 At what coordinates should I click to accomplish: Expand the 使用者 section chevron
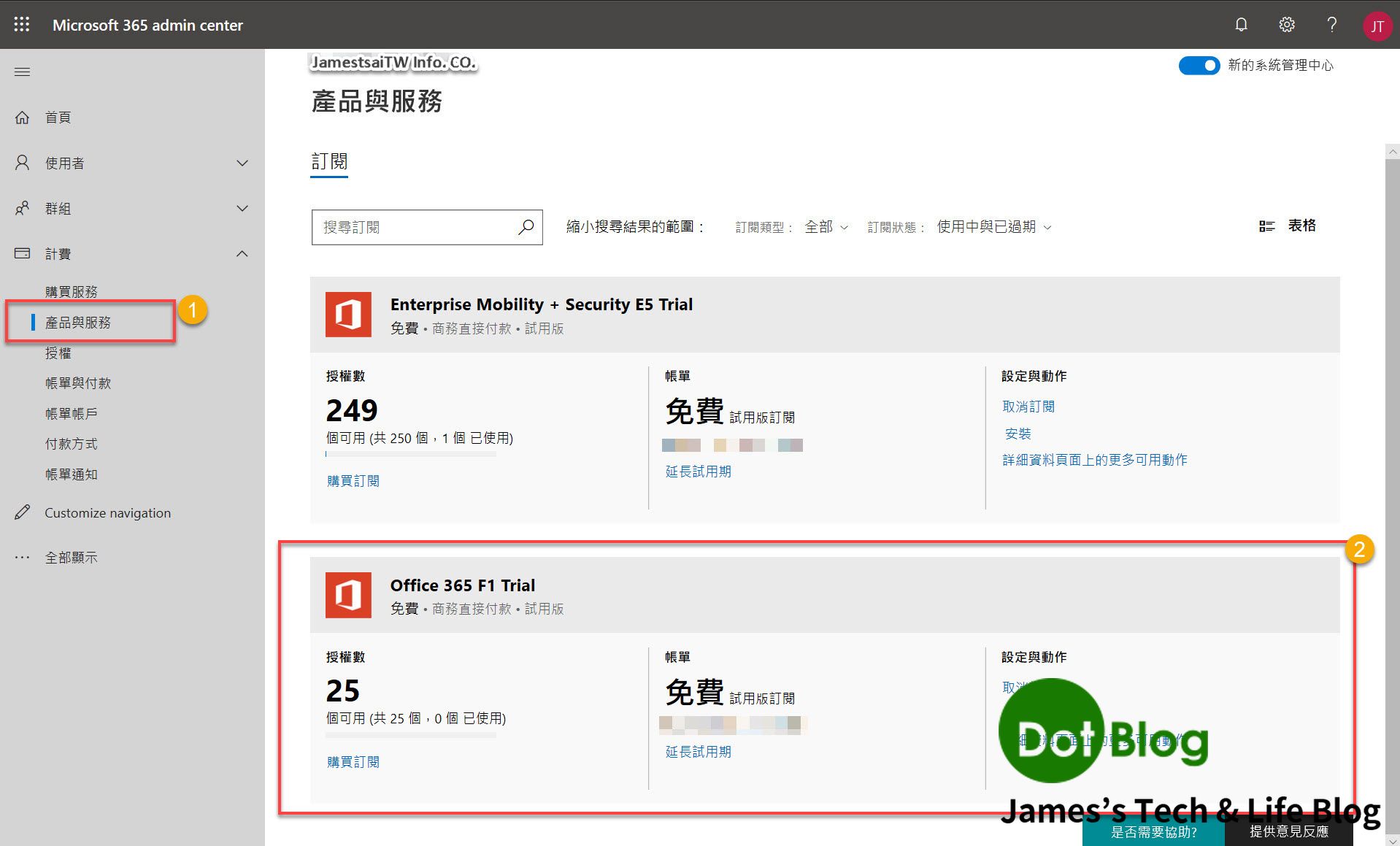coord(242,163)
